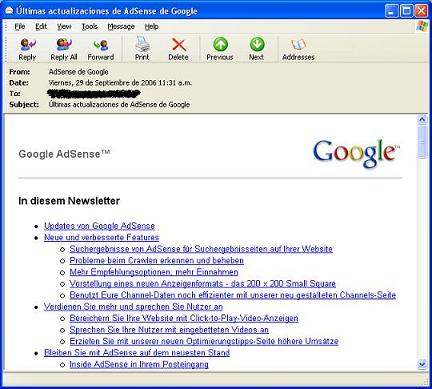Open link 'Neue und verbesserte Features'

(102, 237)
